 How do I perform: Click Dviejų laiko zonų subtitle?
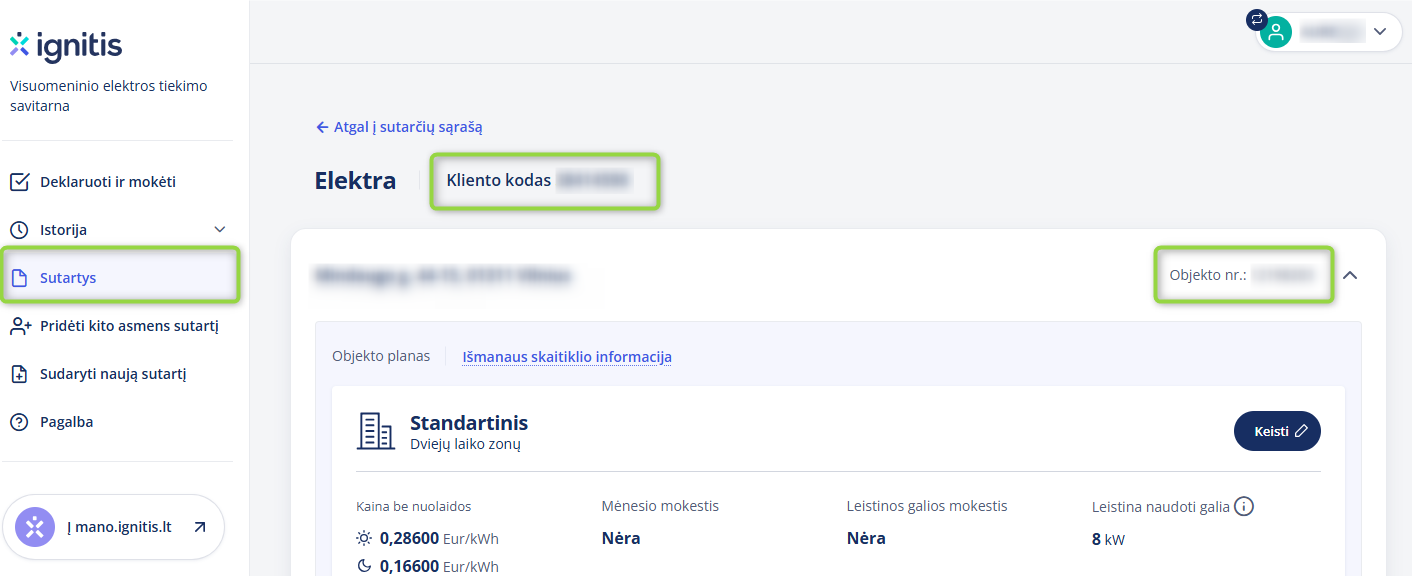pyautogui.click(x=465, y=444)
